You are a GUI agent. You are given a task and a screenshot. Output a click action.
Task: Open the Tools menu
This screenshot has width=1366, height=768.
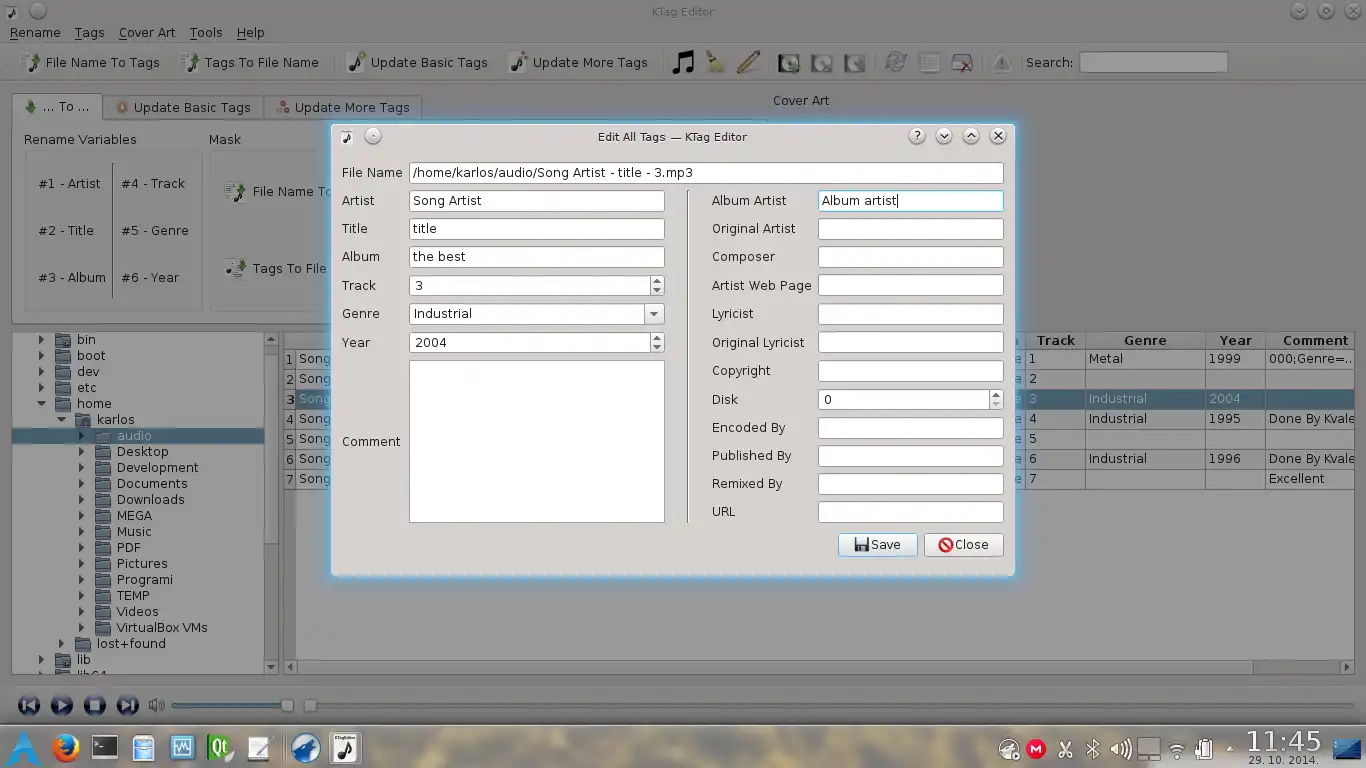[206, 32]
